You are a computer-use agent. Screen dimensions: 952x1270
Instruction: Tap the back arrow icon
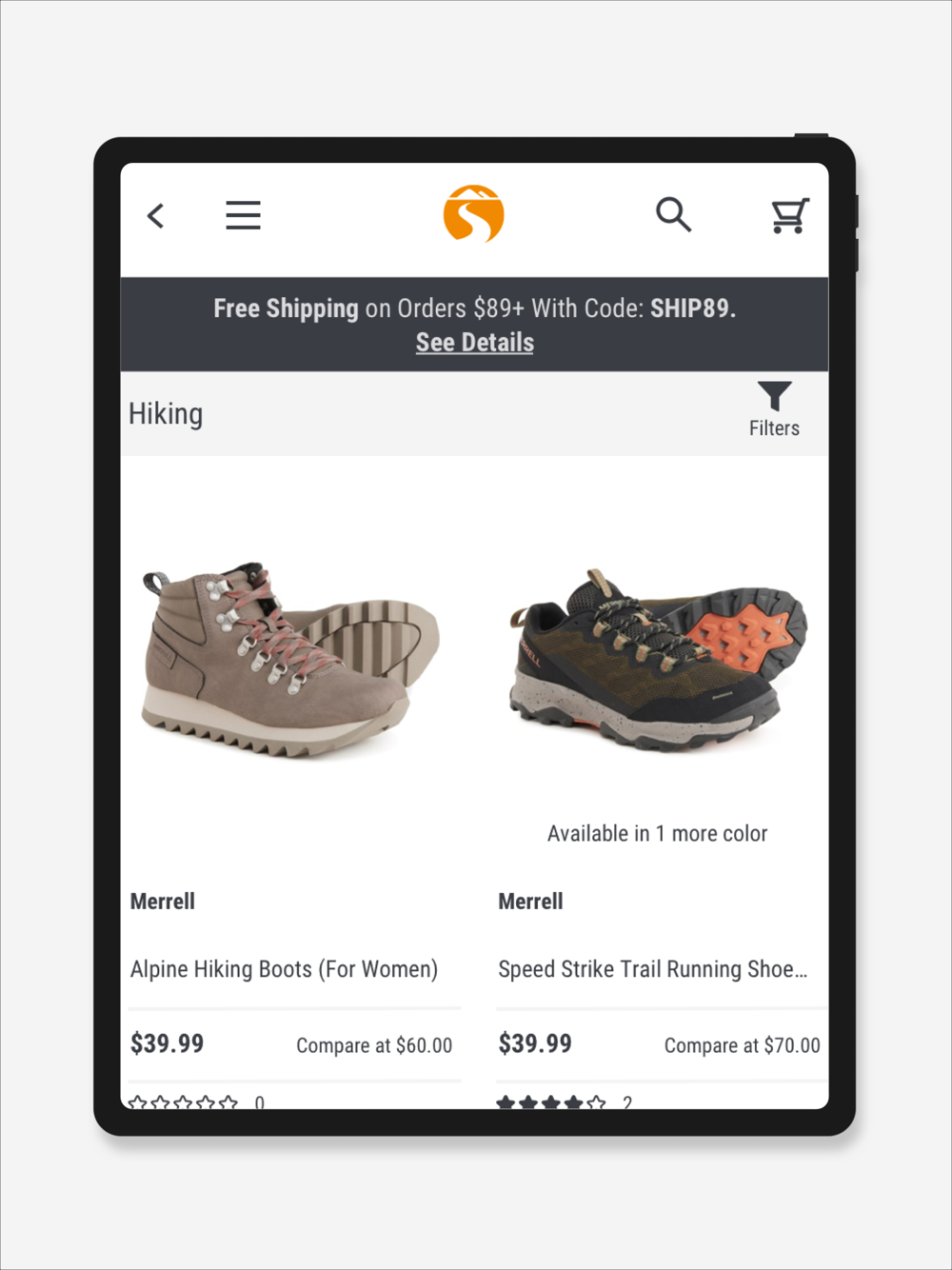156,216
